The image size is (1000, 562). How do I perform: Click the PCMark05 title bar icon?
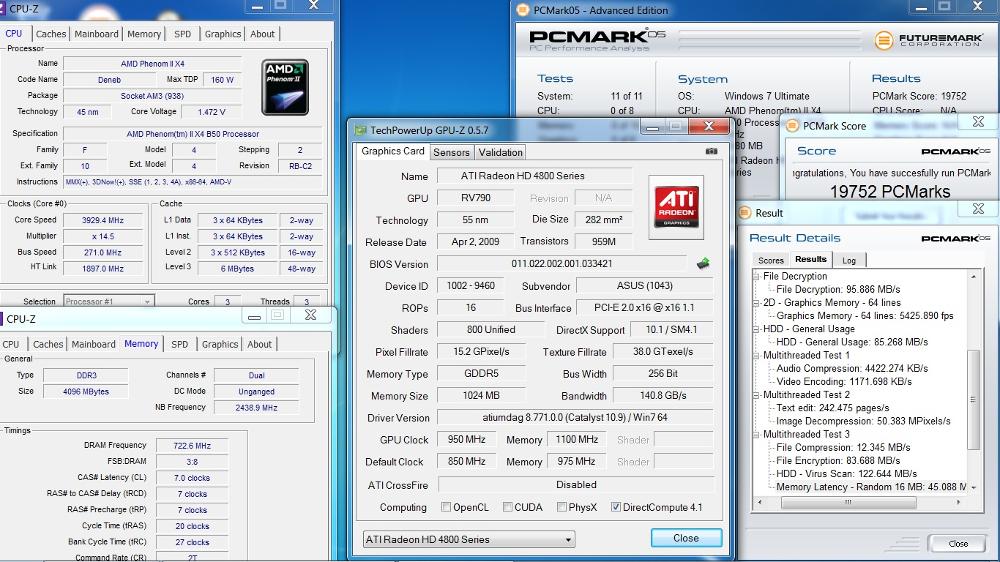522,10
